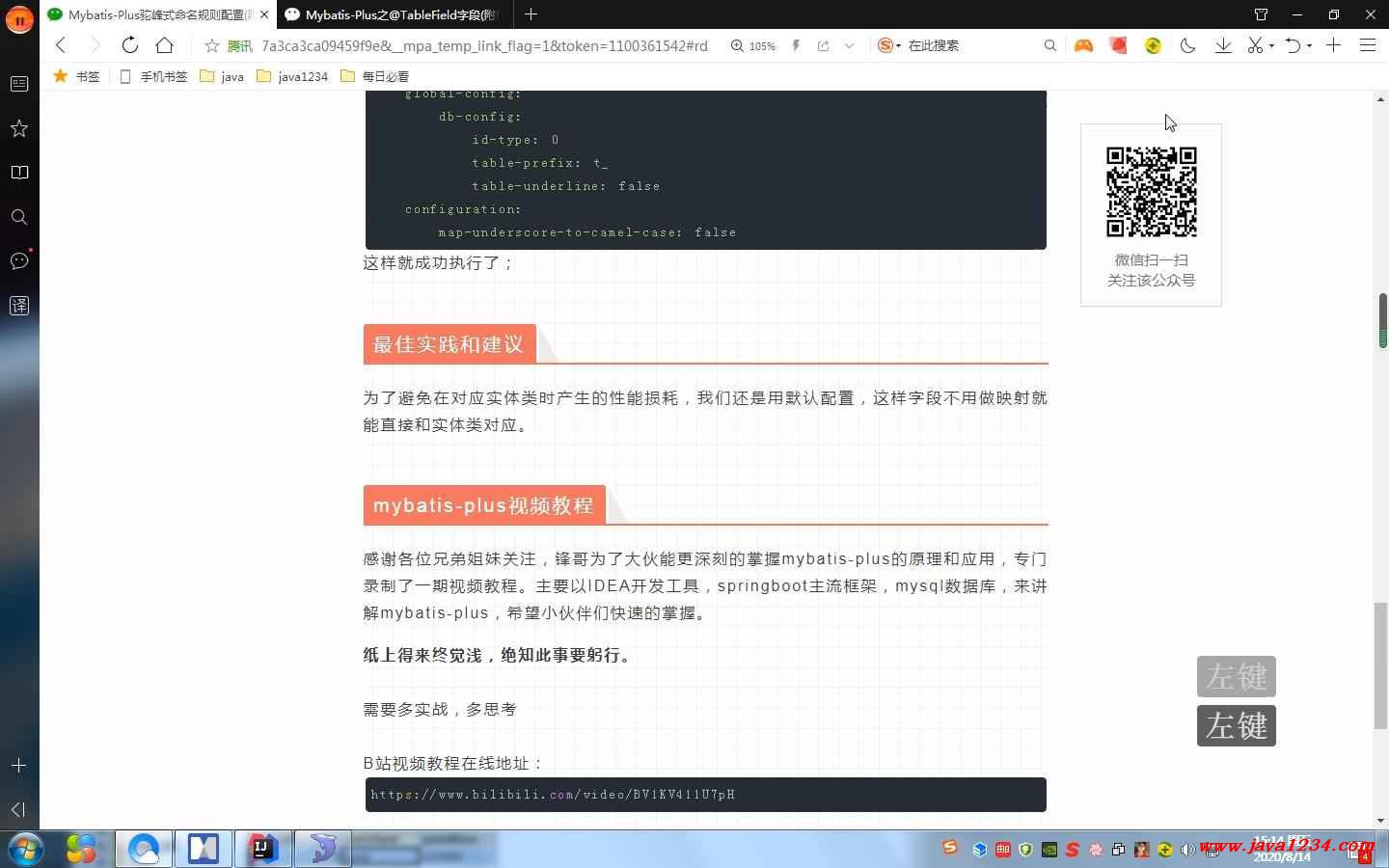Click the 这样就成功执行了 text line
This screenshot has height=868, width=1389.
coord(439,262)
